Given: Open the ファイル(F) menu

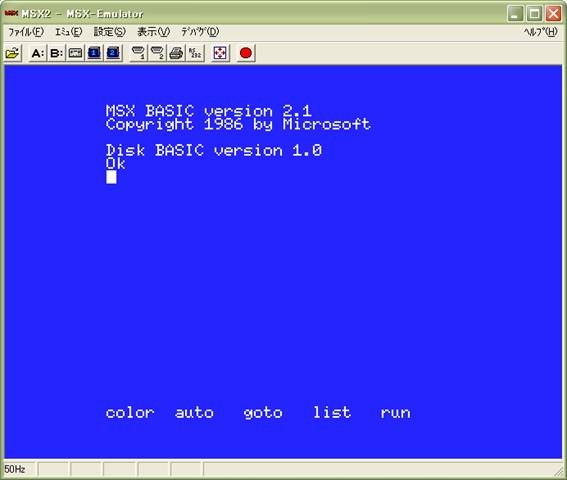Looking at the screenshot, I should (26, 32).
